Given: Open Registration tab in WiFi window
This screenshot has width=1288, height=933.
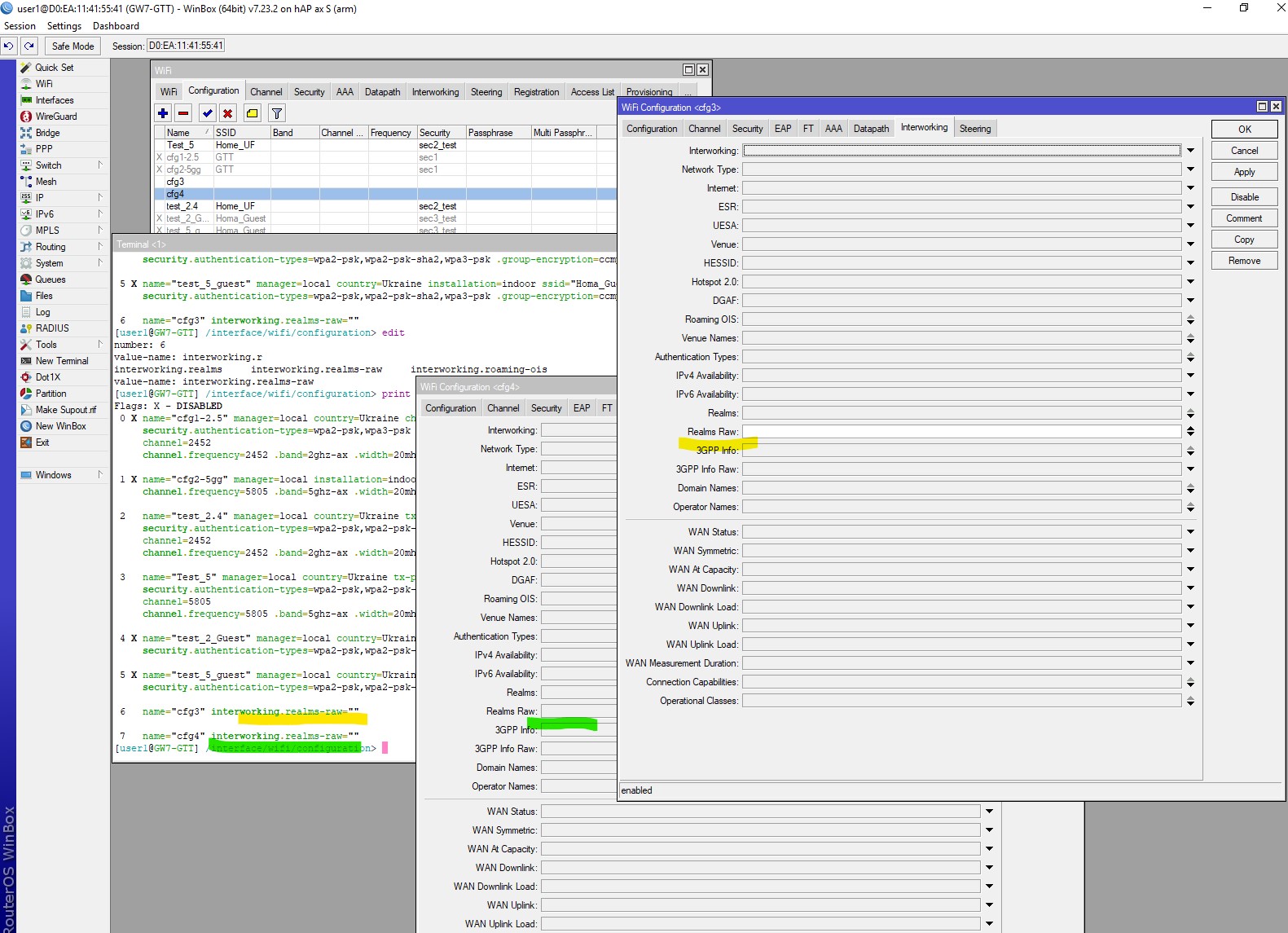Looking at the screenshot, I should coord(537,92).
